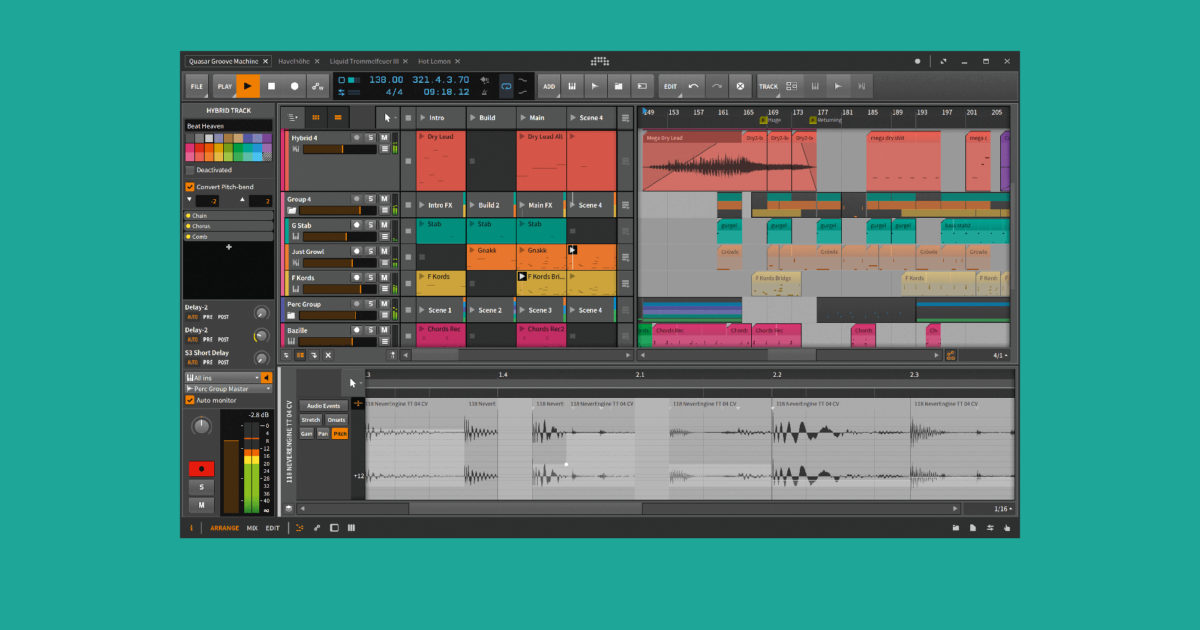The height and width of the screenshot is (630, 1200).
Task: Mute the Just Growl track
Action: (x=384, y=251)
